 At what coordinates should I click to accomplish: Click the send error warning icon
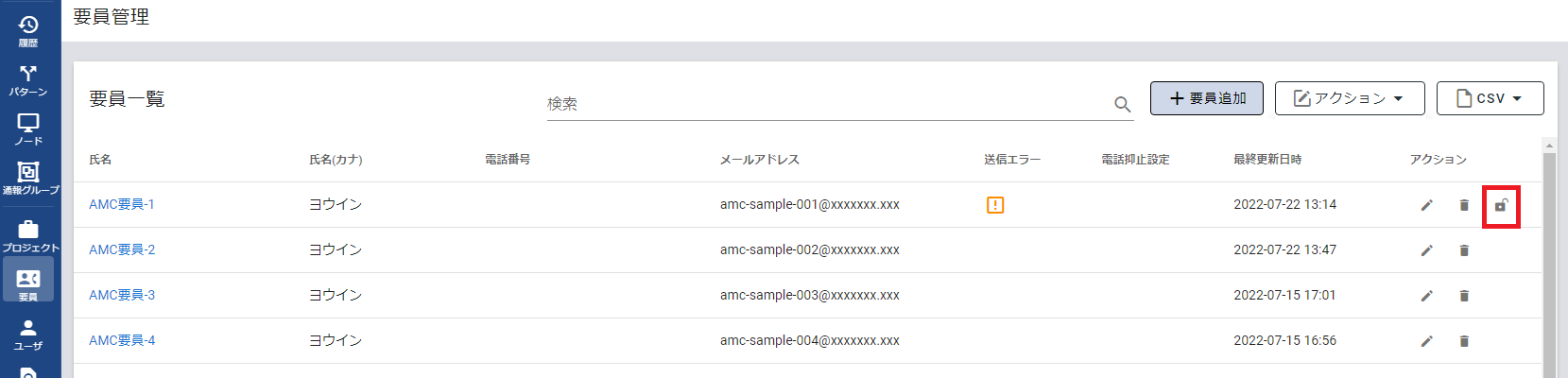[994, 205]
